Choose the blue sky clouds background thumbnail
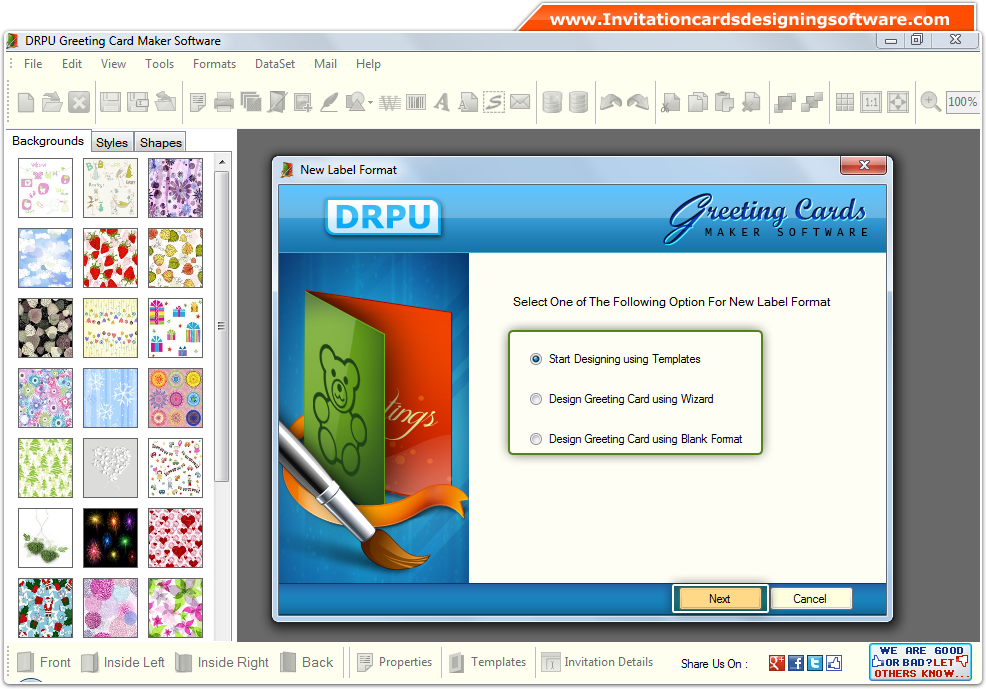This screenshot has width=986, height=689. [x=45, y=258]
